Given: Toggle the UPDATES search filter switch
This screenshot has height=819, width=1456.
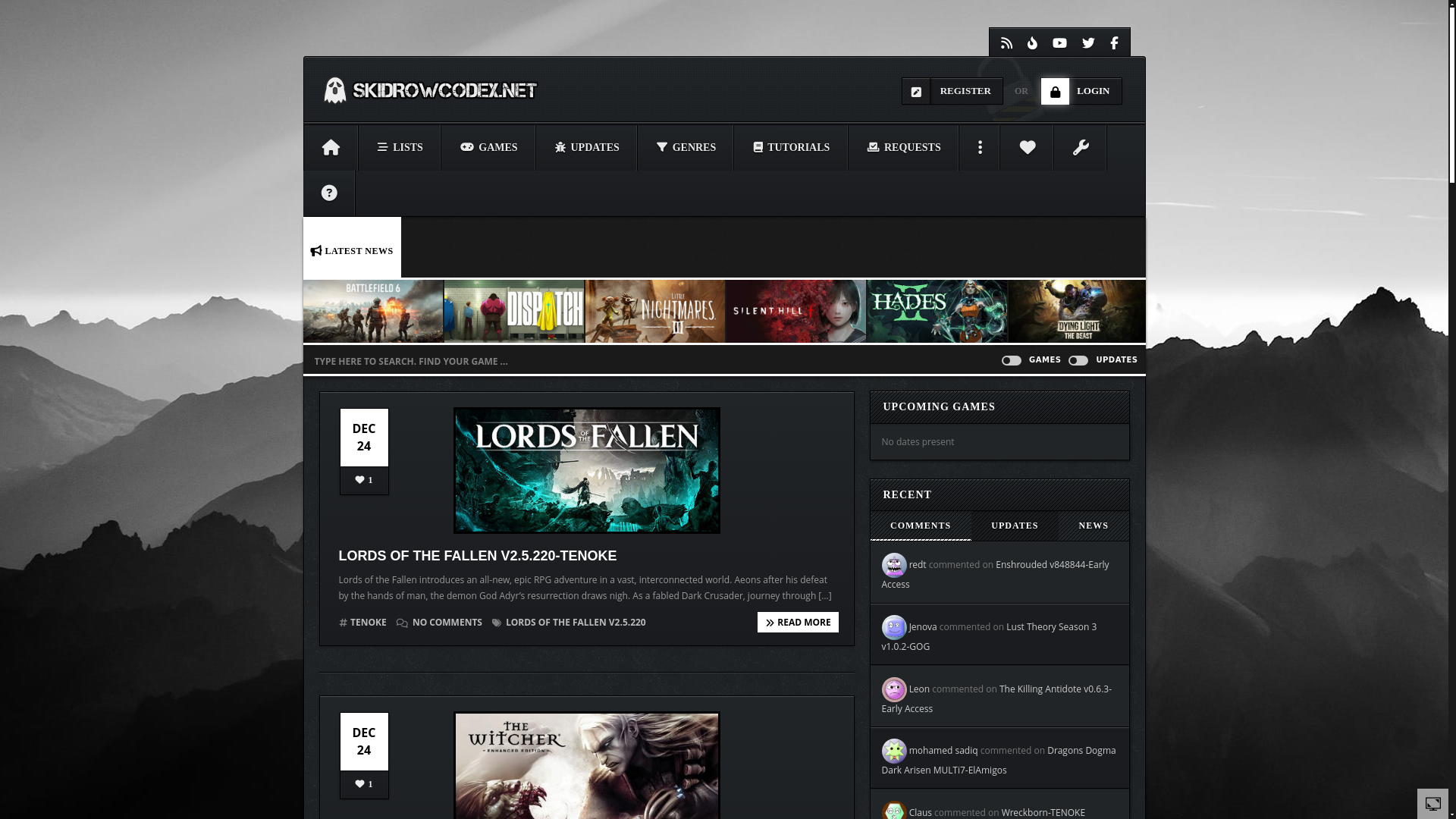Looking at the screenshot, I should [x=1078, y=360].
